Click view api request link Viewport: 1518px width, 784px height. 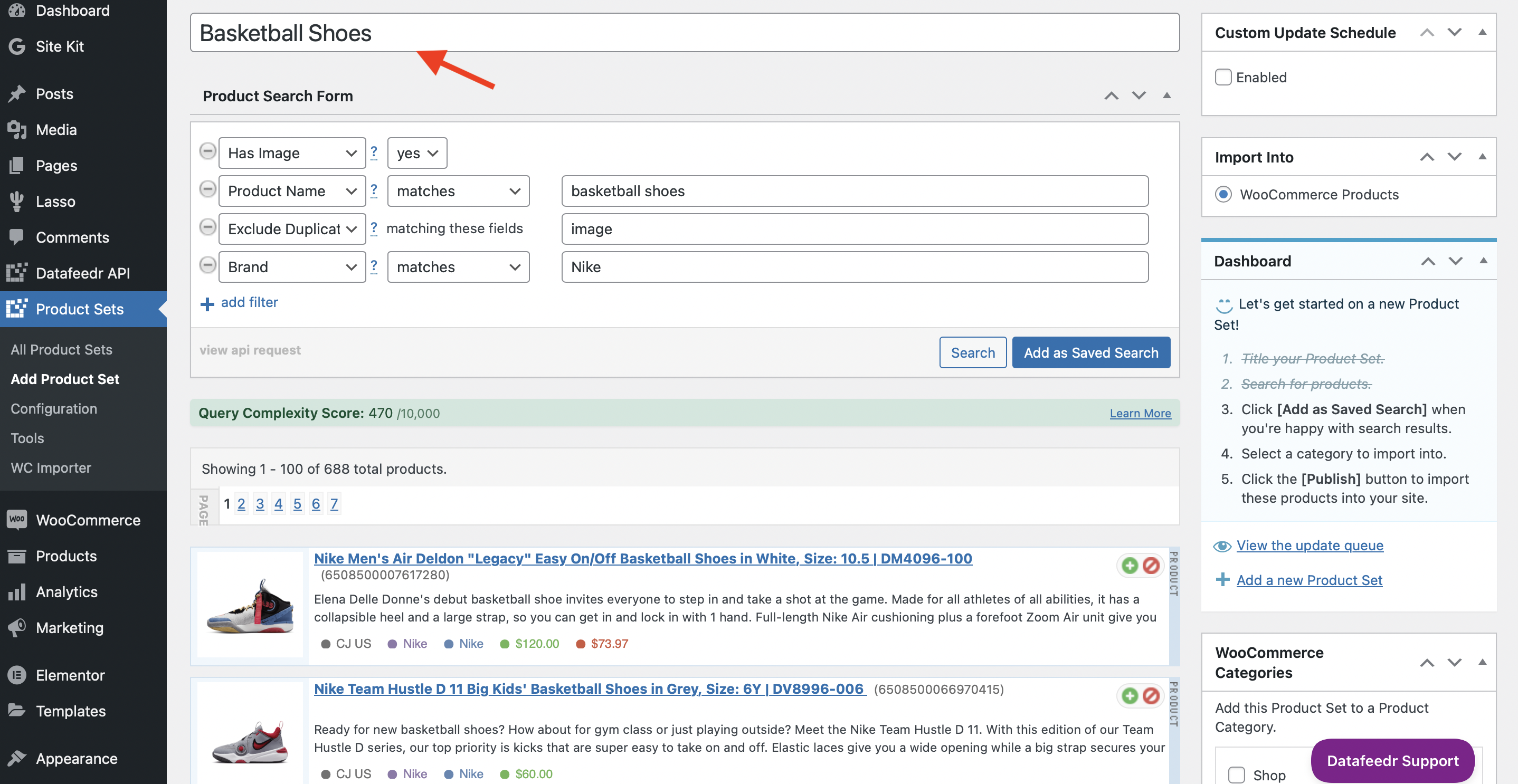point(250,350)
